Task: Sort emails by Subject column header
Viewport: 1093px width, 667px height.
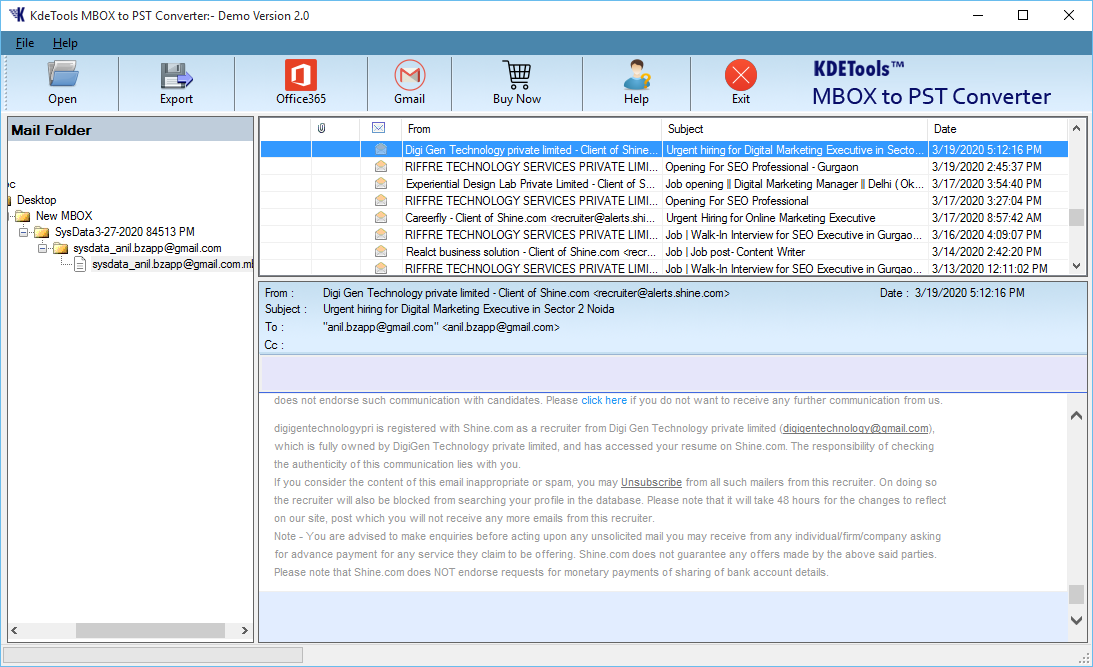Action: (795, 128)
